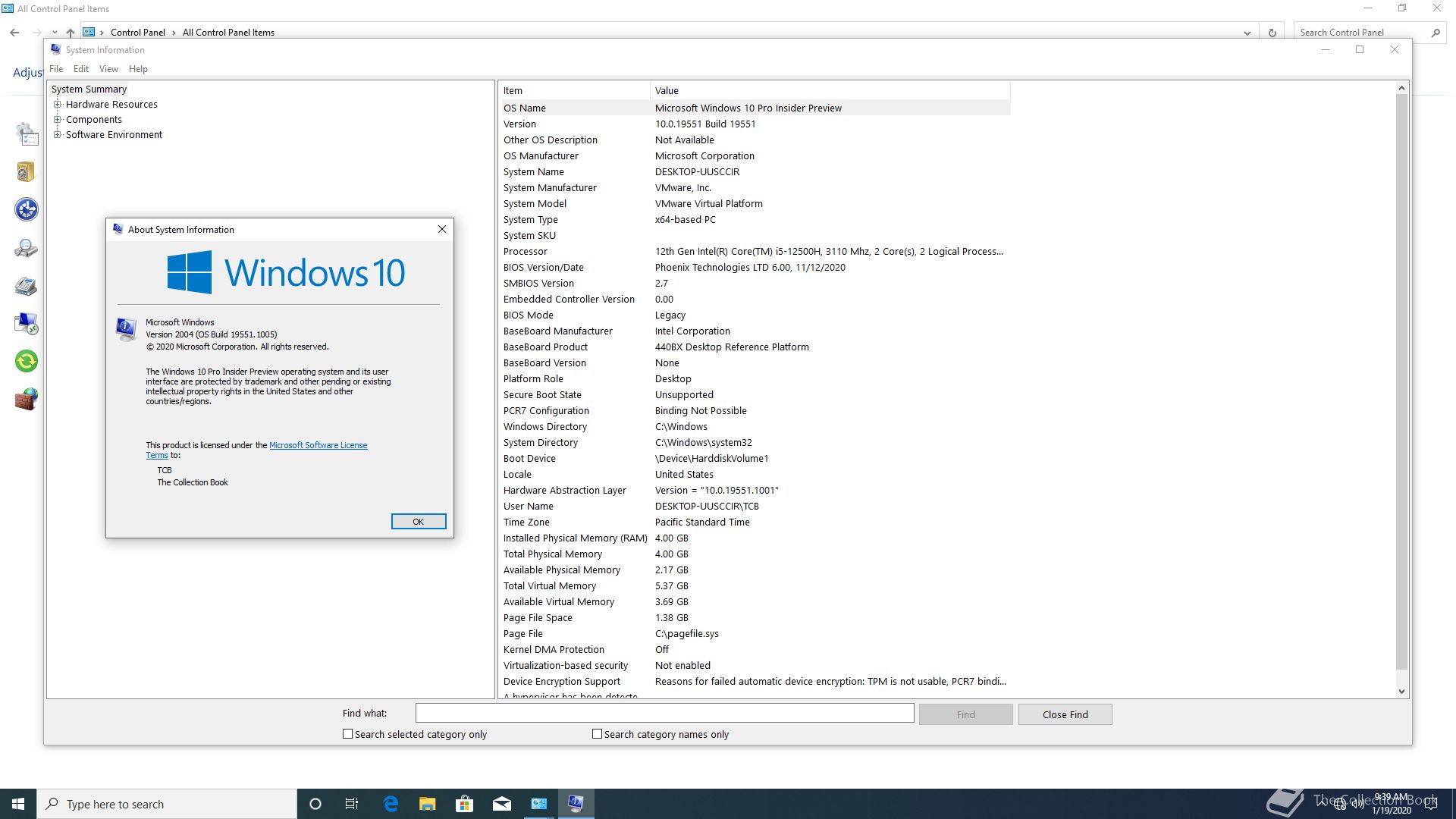Image resolution: width=1456 pixels, height=819 pixels.
Task: Select the OS Name row
Action: [755, 108]
